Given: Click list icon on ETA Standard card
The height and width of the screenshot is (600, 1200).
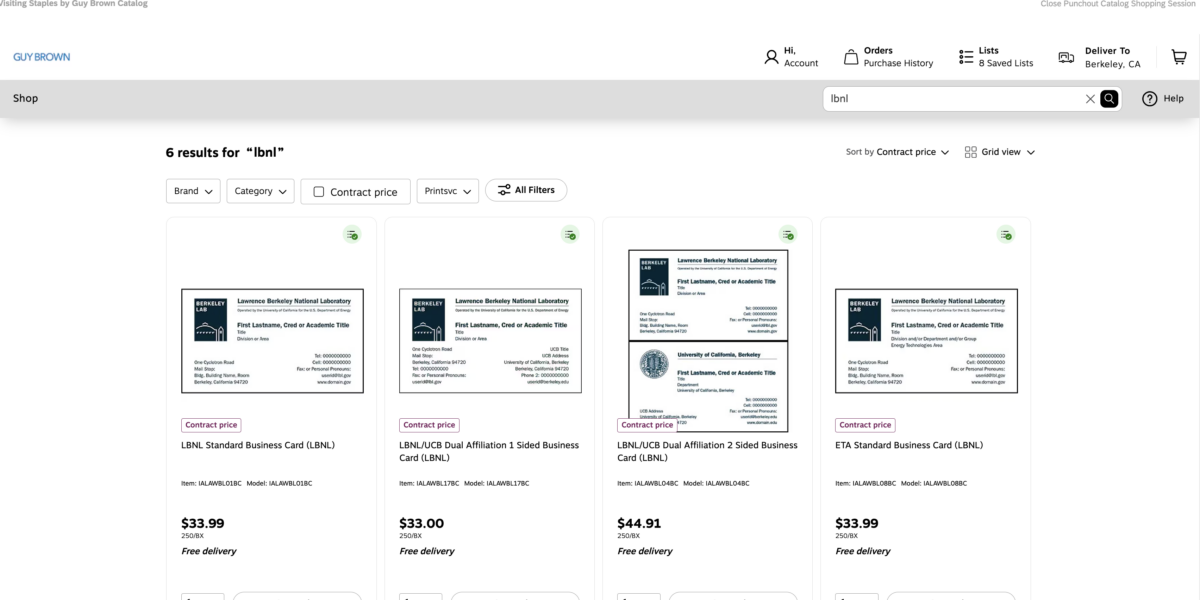Looking at the screenshot, I should point(1006,234).
